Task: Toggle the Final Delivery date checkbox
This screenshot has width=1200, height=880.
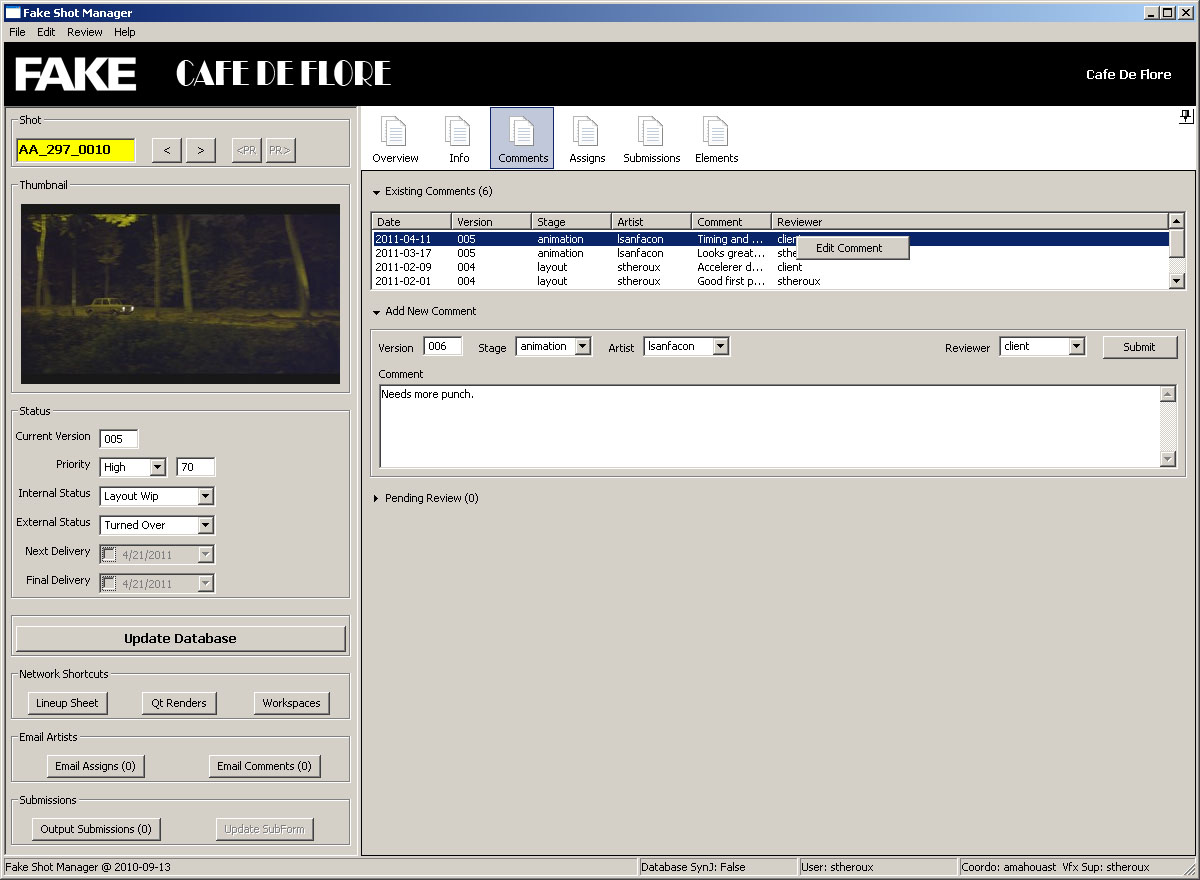Action: [x=108, y=583]
